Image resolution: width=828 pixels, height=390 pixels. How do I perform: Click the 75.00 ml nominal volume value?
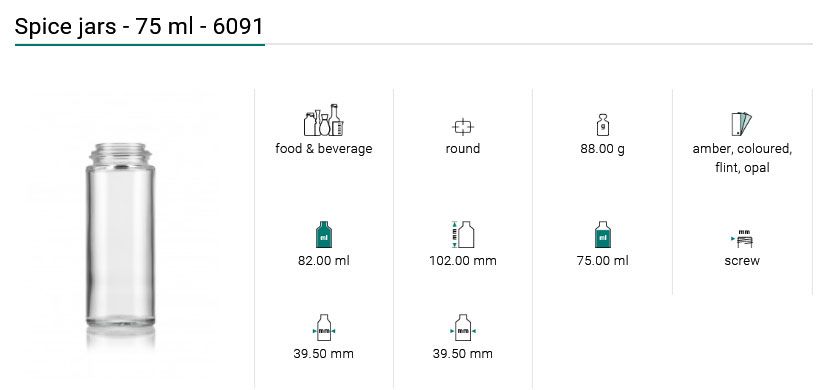coord(603,261)
